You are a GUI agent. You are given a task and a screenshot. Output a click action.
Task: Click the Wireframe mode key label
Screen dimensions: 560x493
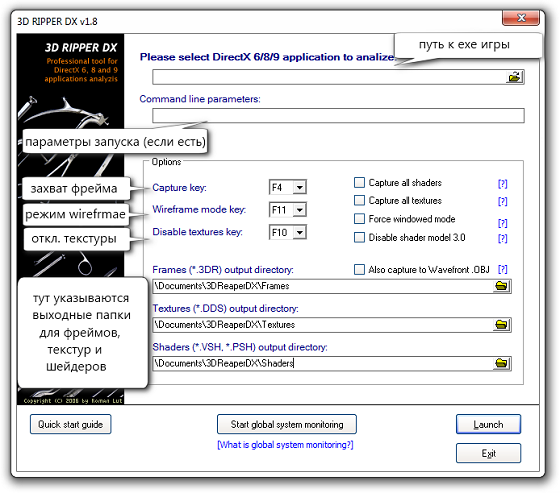[199, 209]
